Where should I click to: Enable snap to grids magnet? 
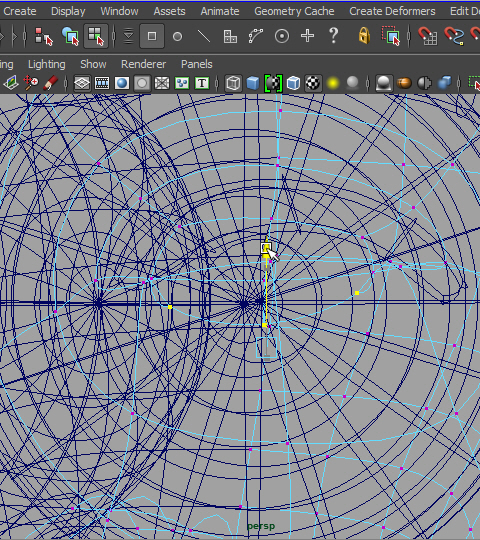[428, 36]
